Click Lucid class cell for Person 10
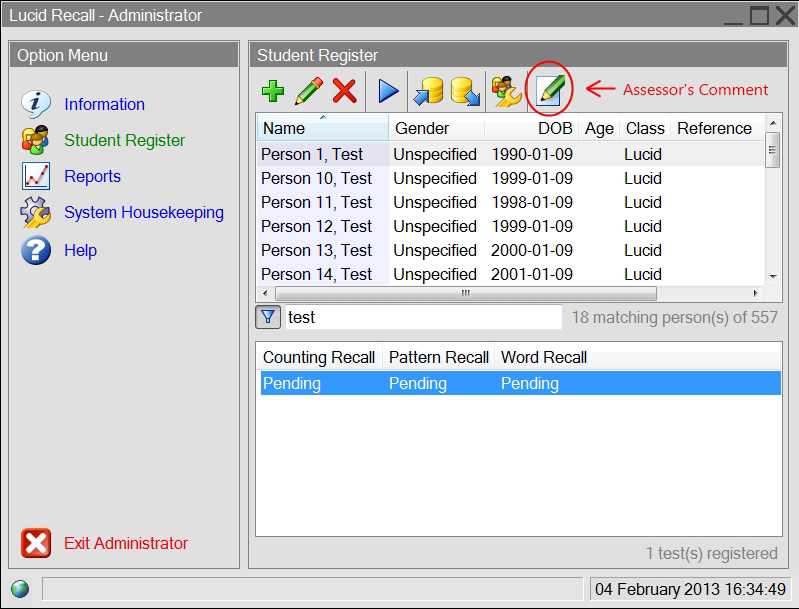 643,178
